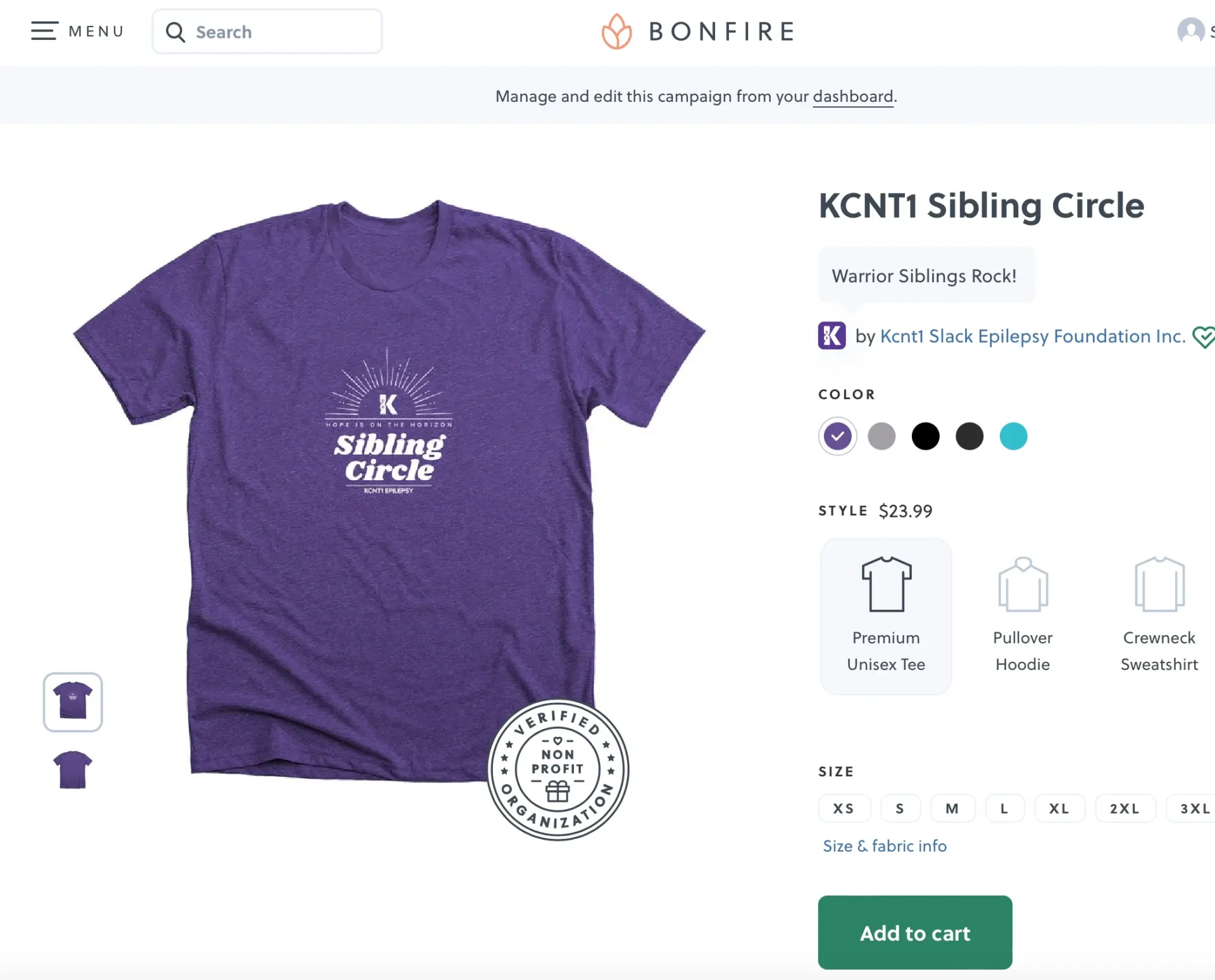Follow the dashboard link in banner
Viewport: 1215px width, 980px height.
click(x=853, y=97)
